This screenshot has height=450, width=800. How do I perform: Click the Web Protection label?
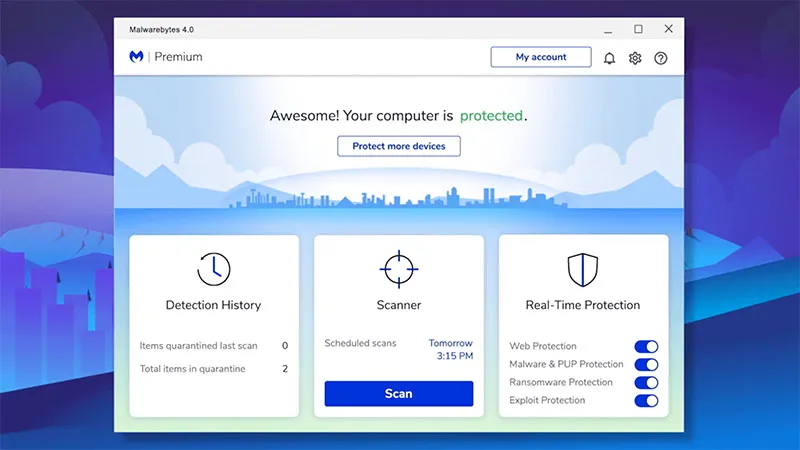point(543,346)
